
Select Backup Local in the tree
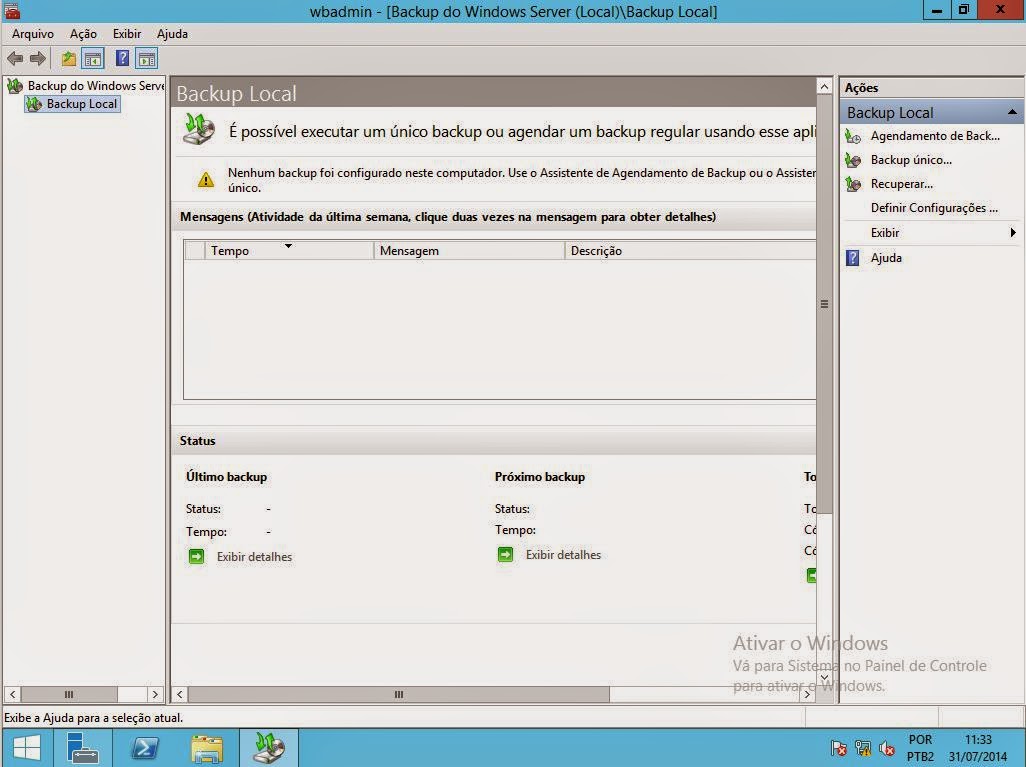point(82,104)
